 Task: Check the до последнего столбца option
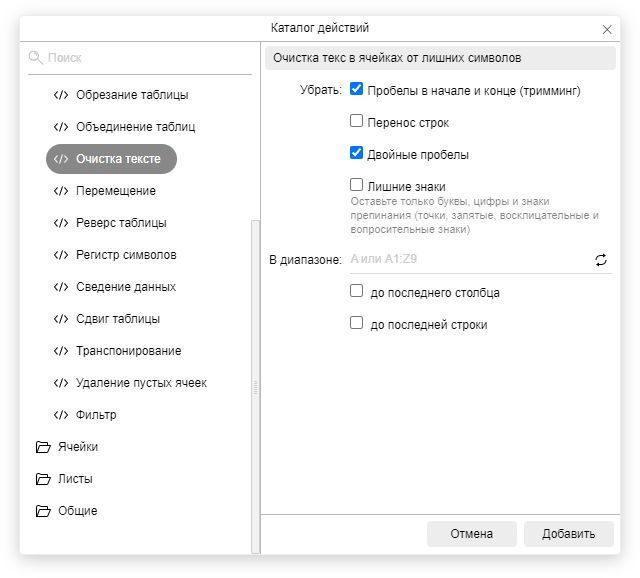pos(357,292)
